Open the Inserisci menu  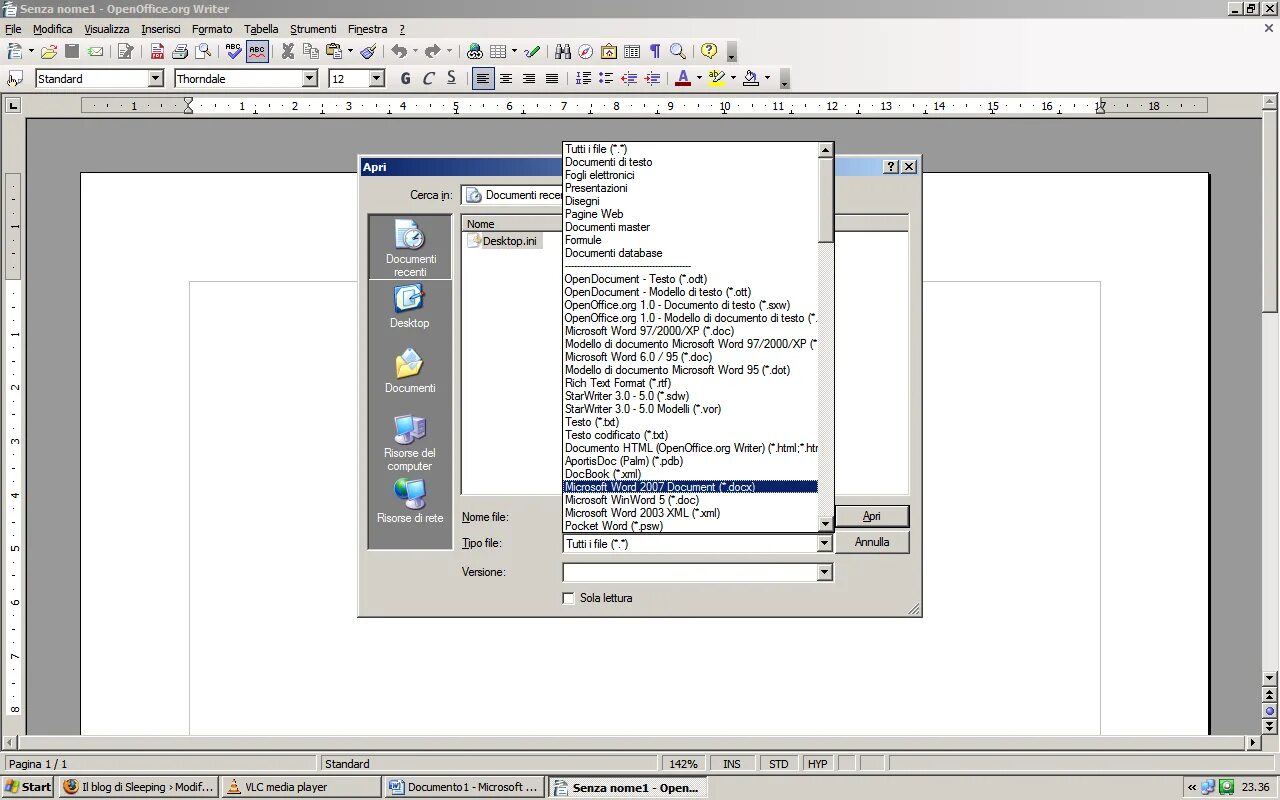(x=161, y=29)
